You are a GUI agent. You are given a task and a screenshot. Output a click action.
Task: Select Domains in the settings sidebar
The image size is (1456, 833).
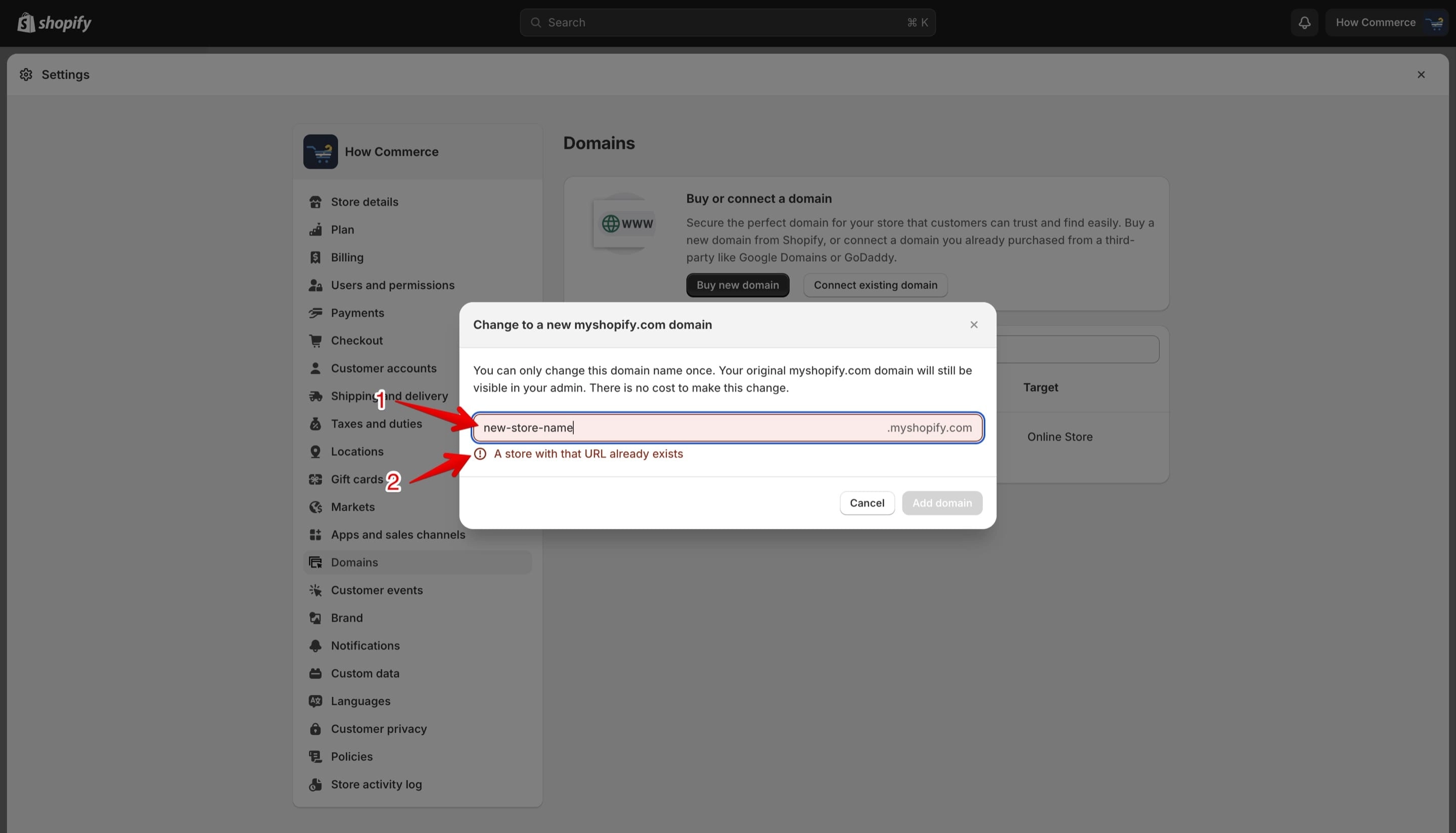(x=418, y=562)
